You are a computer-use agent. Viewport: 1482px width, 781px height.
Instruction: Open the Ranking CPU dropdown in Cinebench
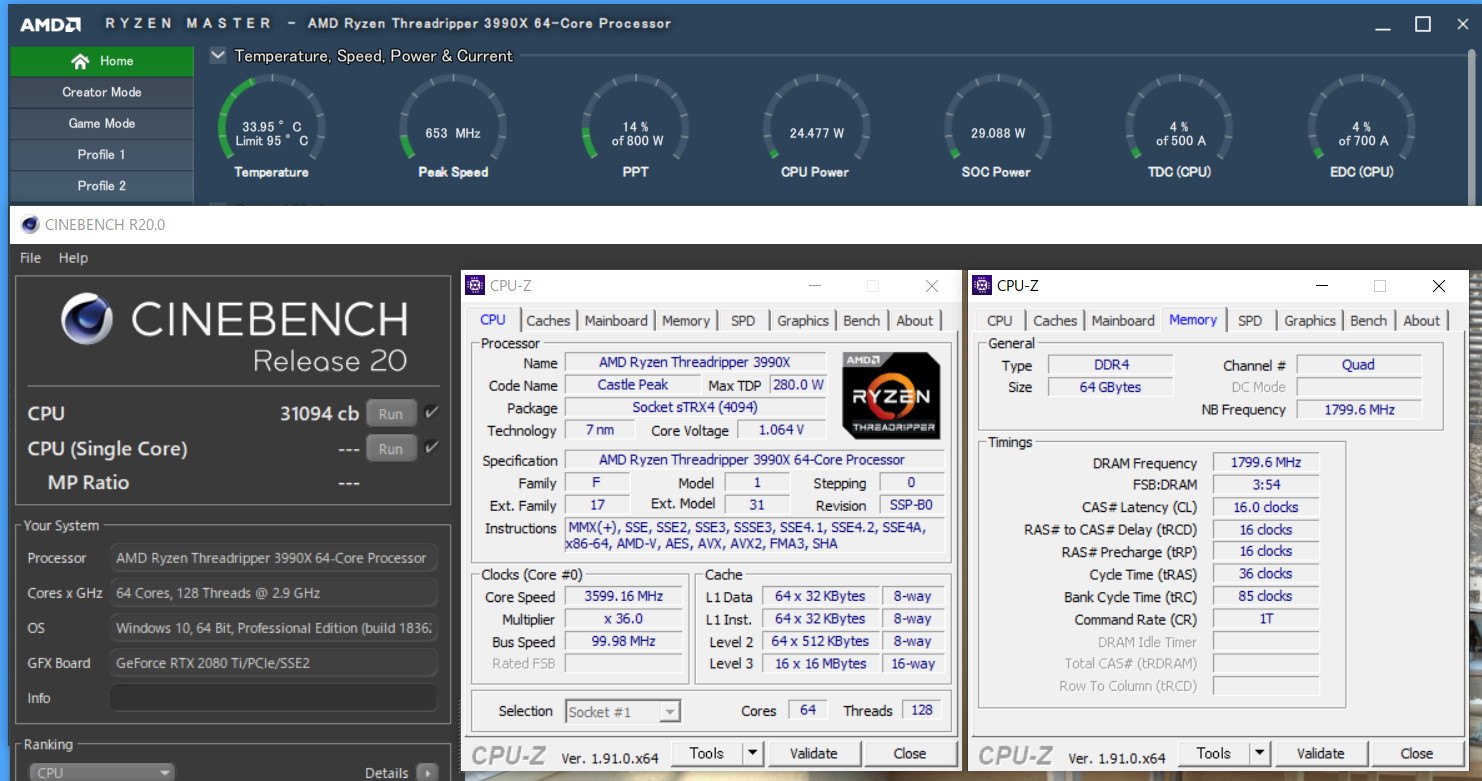(101, 772)
